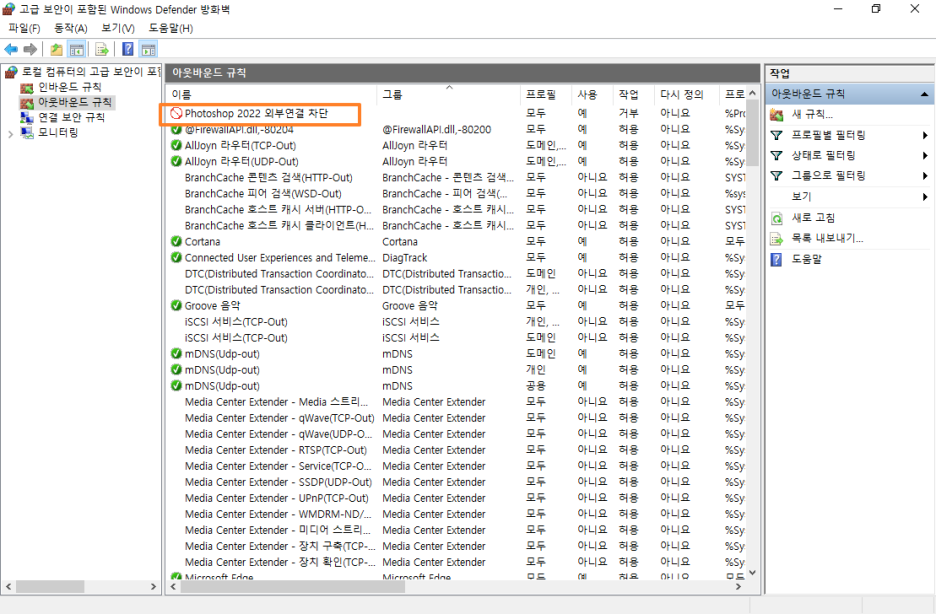Select 아웃바운드 규칙 in the tree
The image size is (936, 614).
pyautogui.click(x=75, y=103)
